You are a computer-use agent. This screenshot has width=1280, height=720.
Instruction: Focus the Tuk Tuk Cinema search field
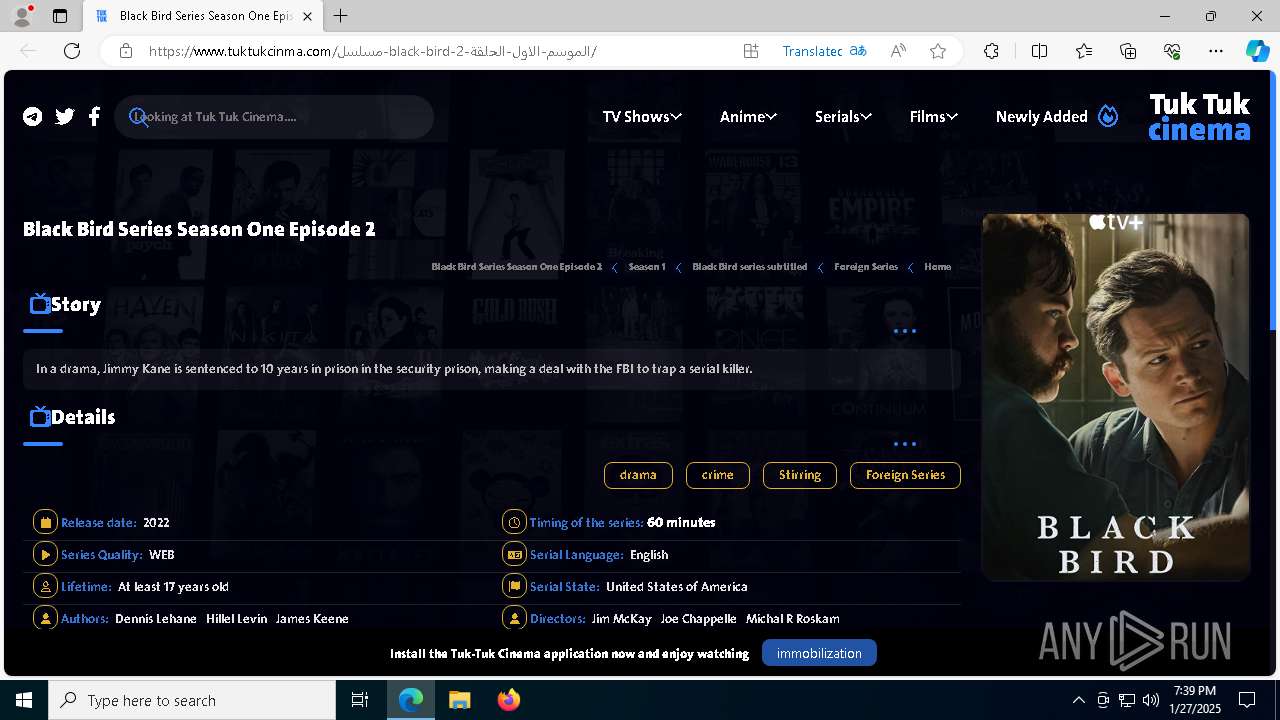[274, 117]
